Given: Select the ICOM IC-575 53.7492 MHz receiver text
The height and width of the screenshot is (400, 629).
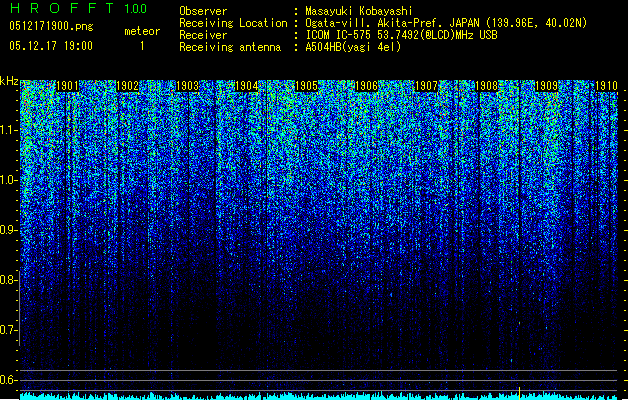Looking at the screenshot, I should 401,35.
